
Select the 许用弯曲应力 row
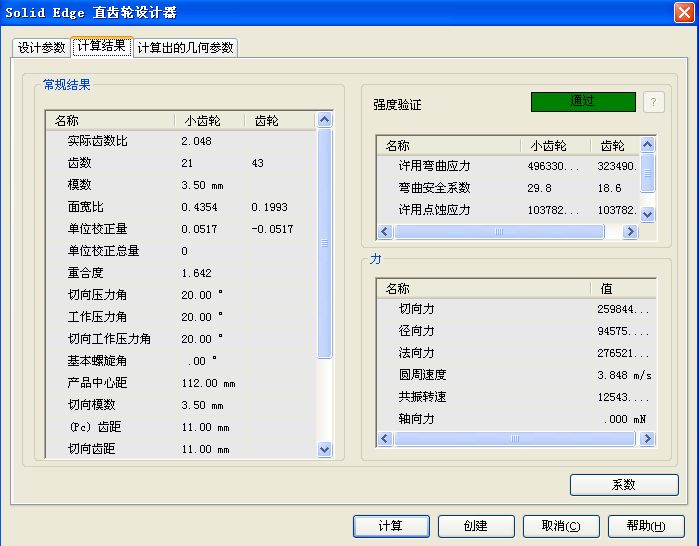click(x=509, y=166)
